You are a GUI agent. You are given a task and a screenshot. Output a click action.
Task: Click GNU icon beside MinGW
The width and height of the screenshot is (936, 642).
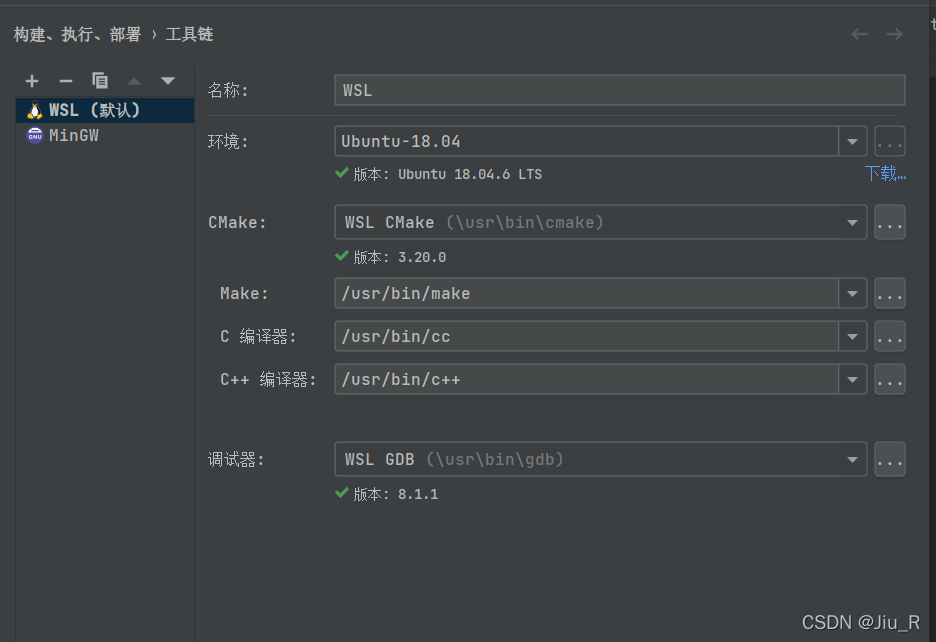[35, 136]
